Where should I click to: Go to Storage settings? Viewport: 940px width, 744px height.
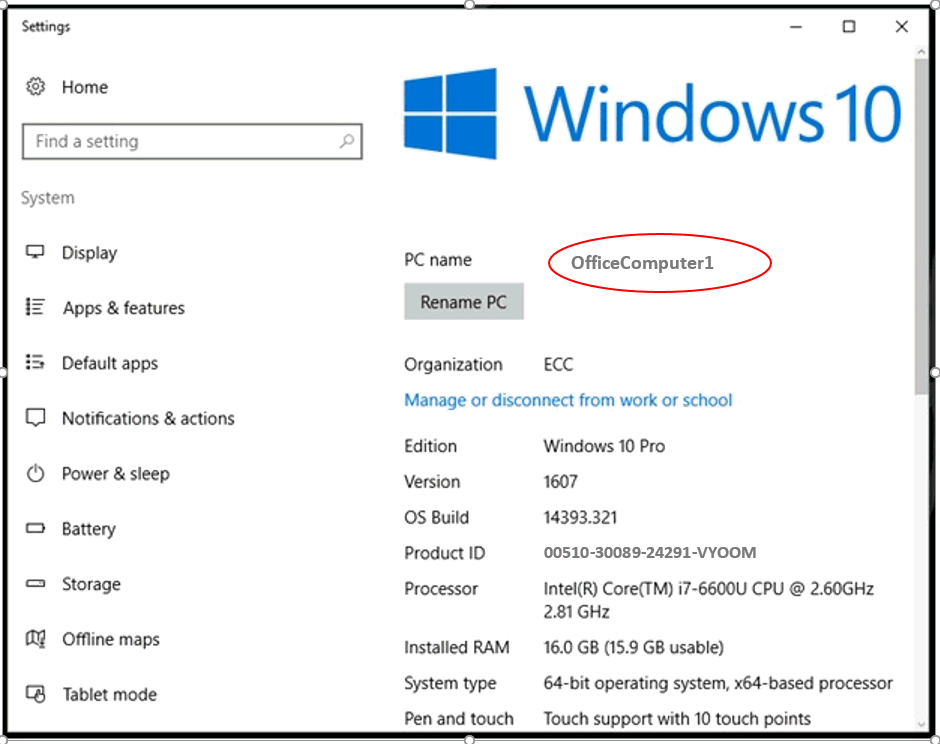[x=90, y=584]
